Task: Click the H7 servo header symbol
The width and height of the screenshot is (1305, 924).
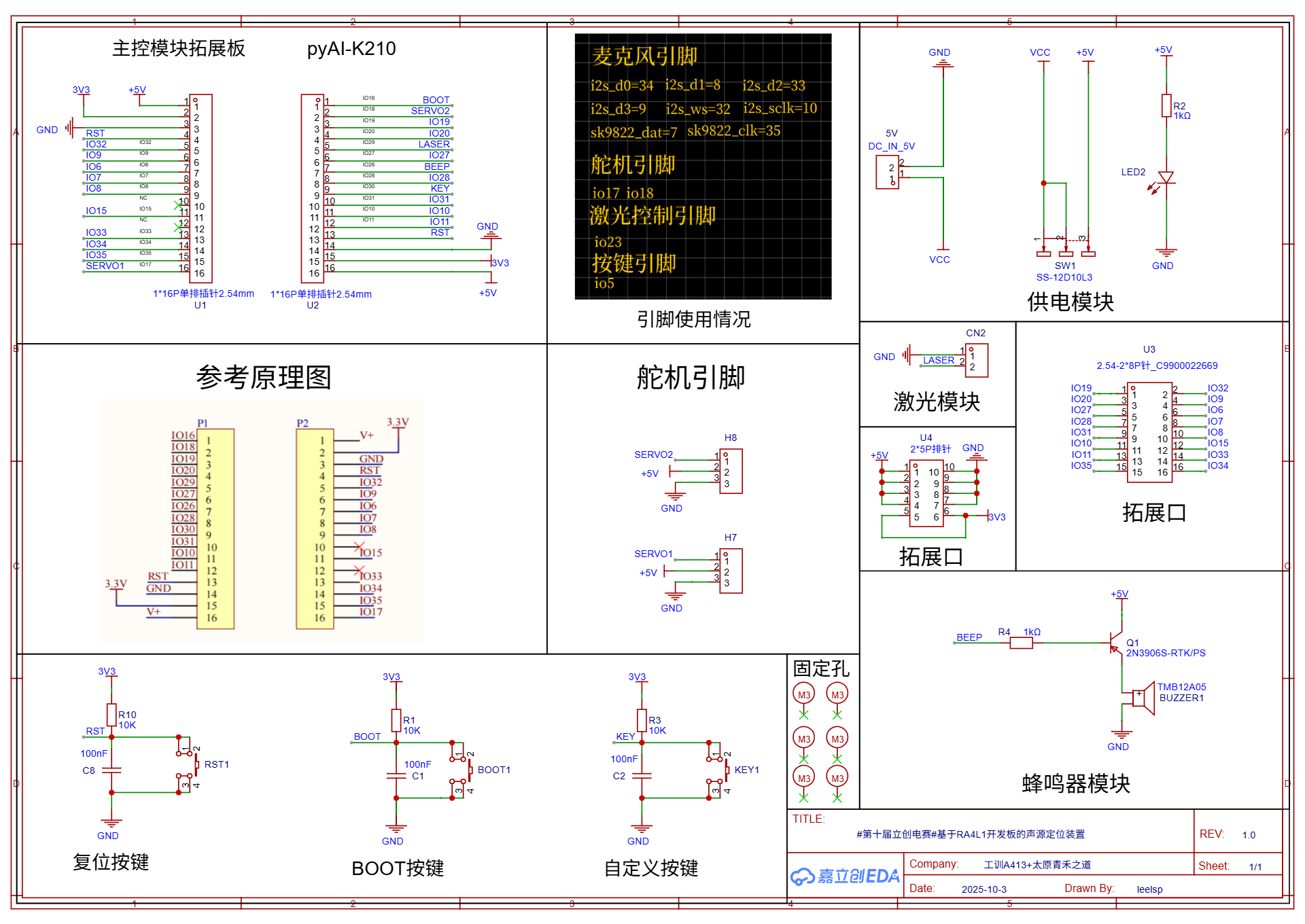Action: [x=731, y=571]
